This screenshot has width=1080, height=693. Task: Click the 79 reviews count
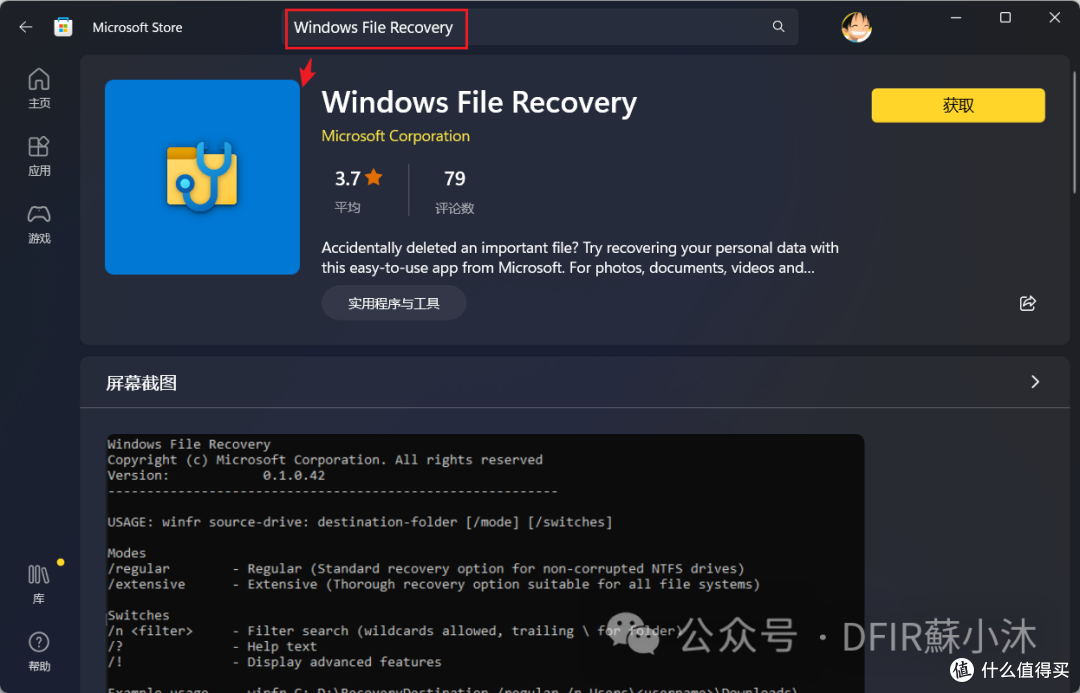[455, 178]
